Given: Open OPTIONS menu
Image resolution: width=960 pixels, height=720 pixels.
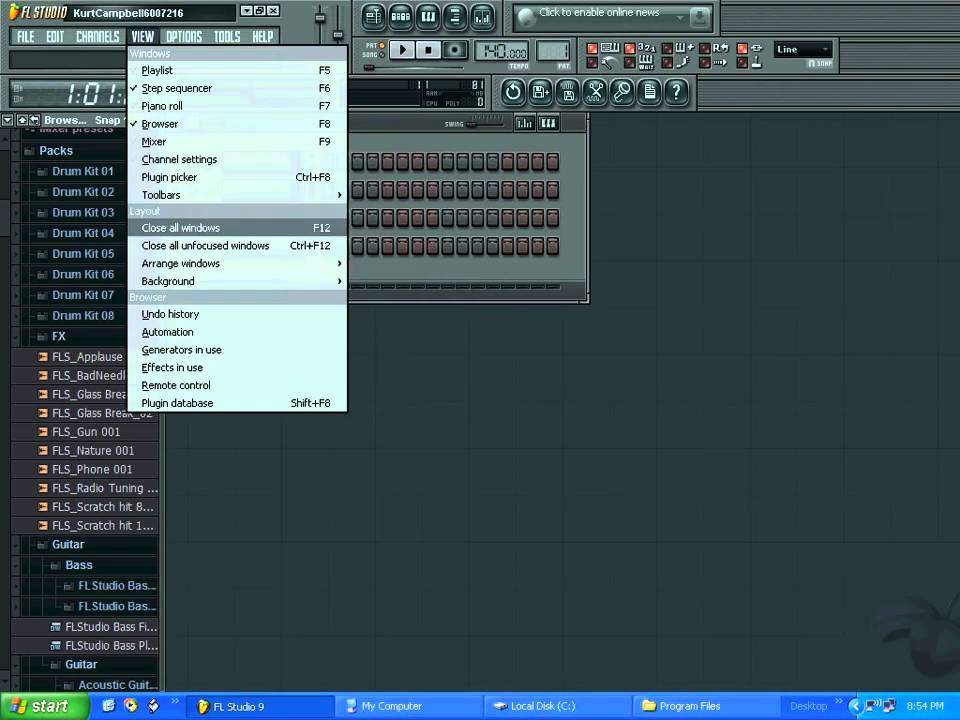Looking at the screenshot, I should pos(184,37).
